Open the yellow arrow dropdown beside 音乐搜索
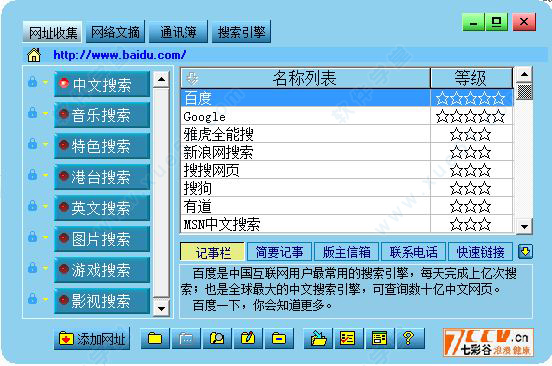Screen dimensions: 552x366 [45, 113]
